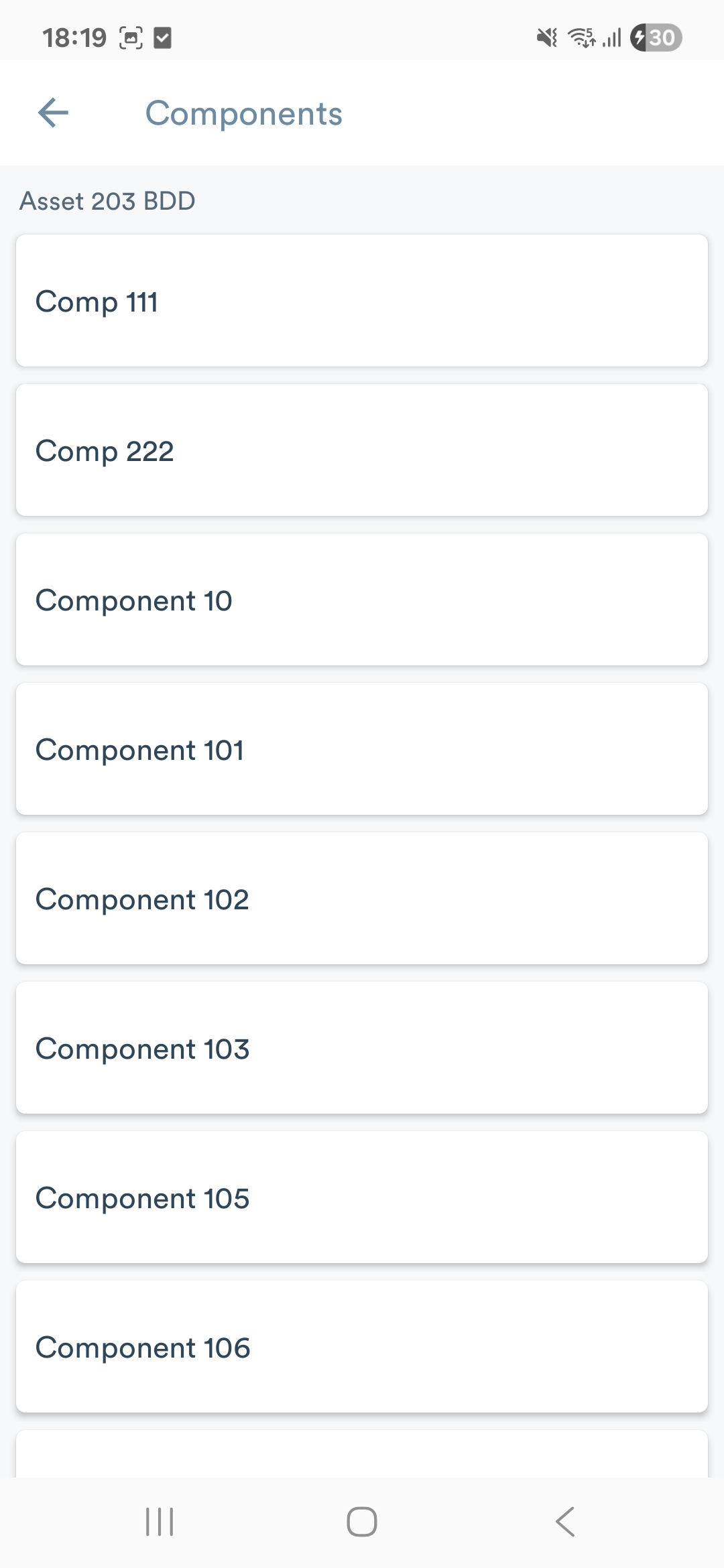Choose Component 105 from the list
The height and width of the screenshot is (1568, 724).
(x=362, y=1197)
